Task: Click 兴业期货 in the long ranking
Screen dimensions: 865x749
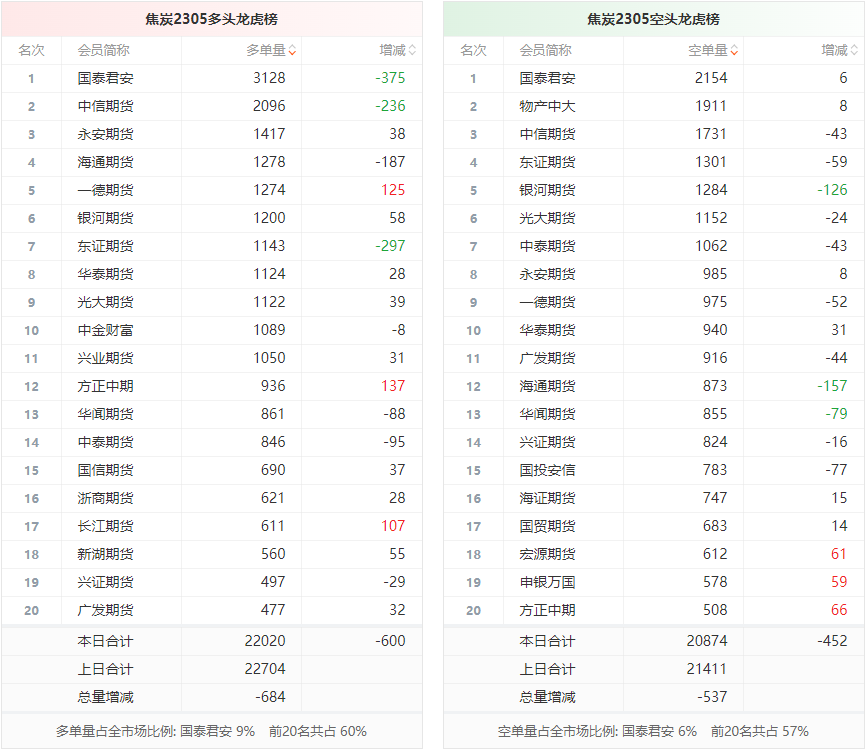Action: [x=105, y=358]
